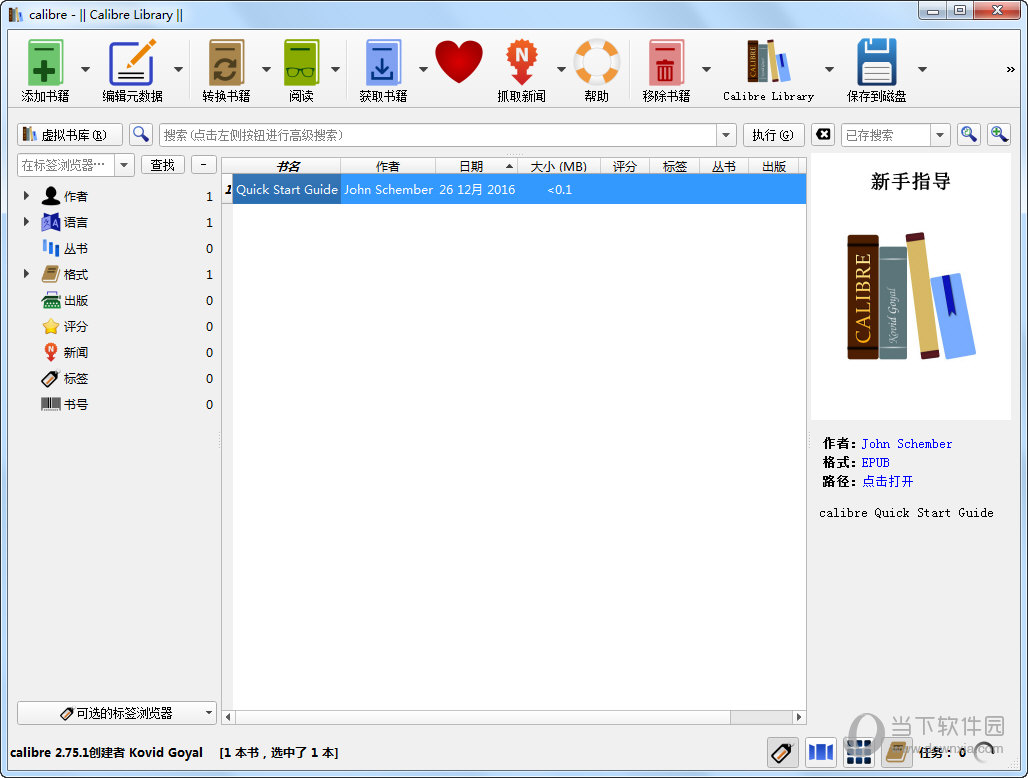Viewport: 1028px width, 778px height.
Task: Click the EPUB format link
Action: pyautogui.click(x=875, y=463)
